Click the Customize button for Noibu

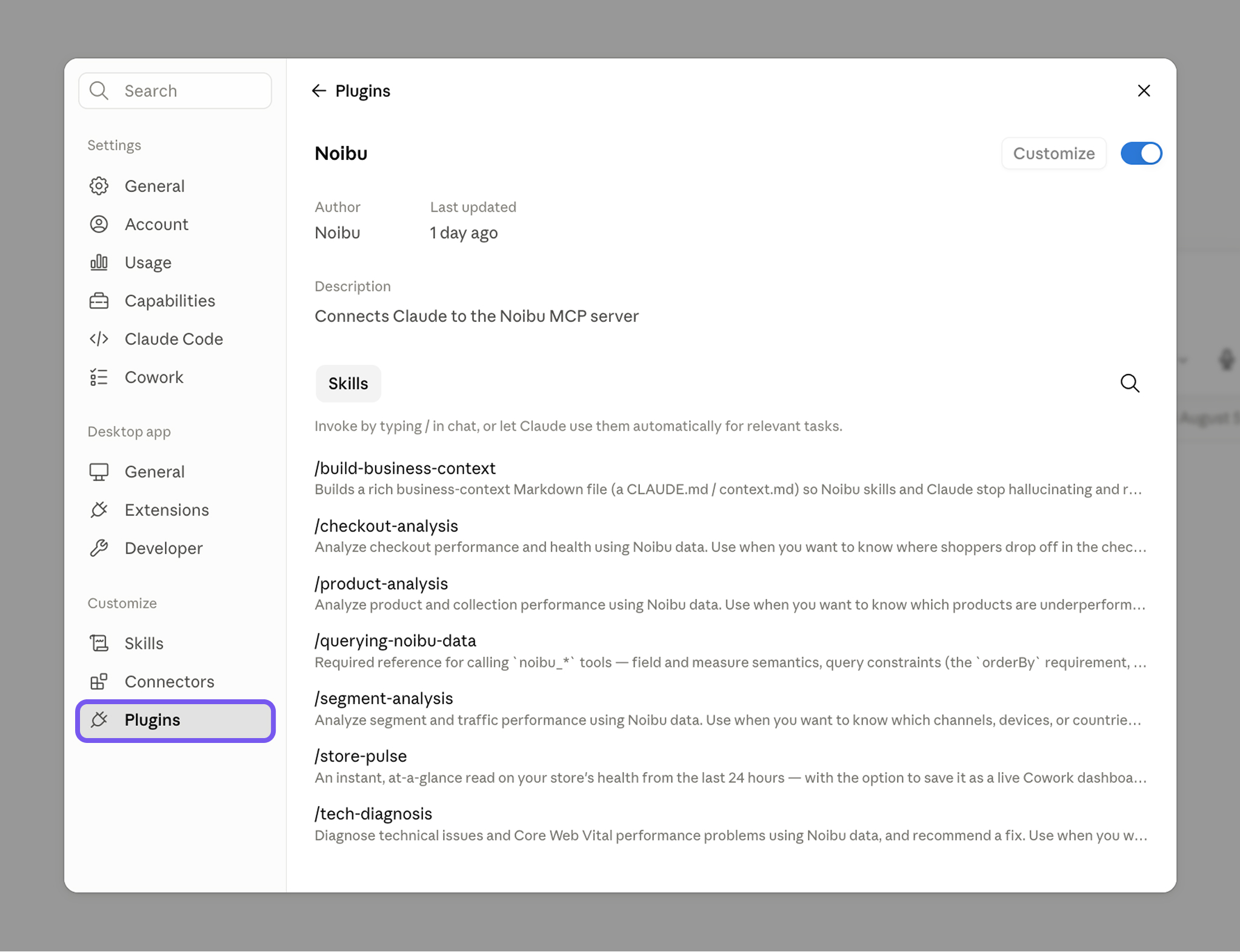click(x=1053, y=153)
